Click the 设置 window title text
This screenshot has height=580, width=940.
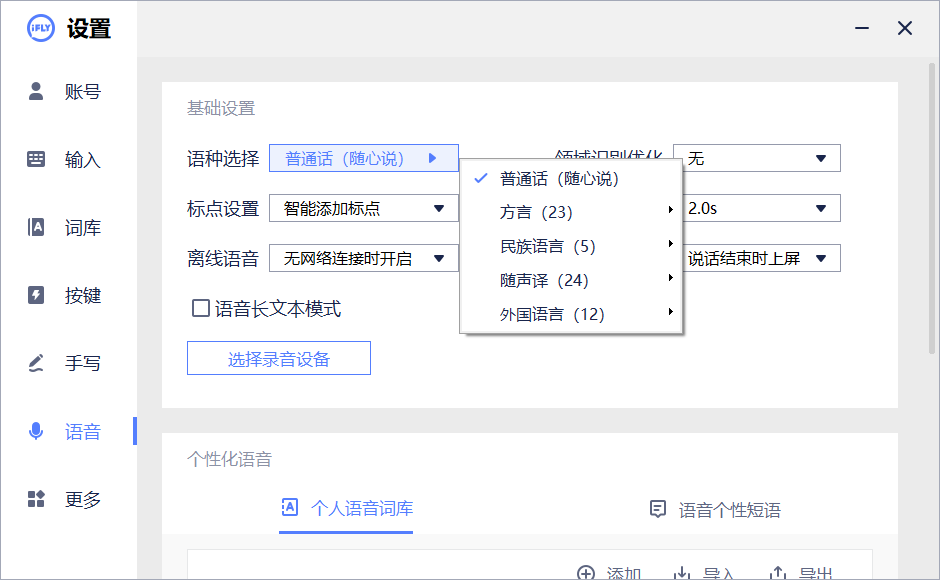click(x=89, y=29)
